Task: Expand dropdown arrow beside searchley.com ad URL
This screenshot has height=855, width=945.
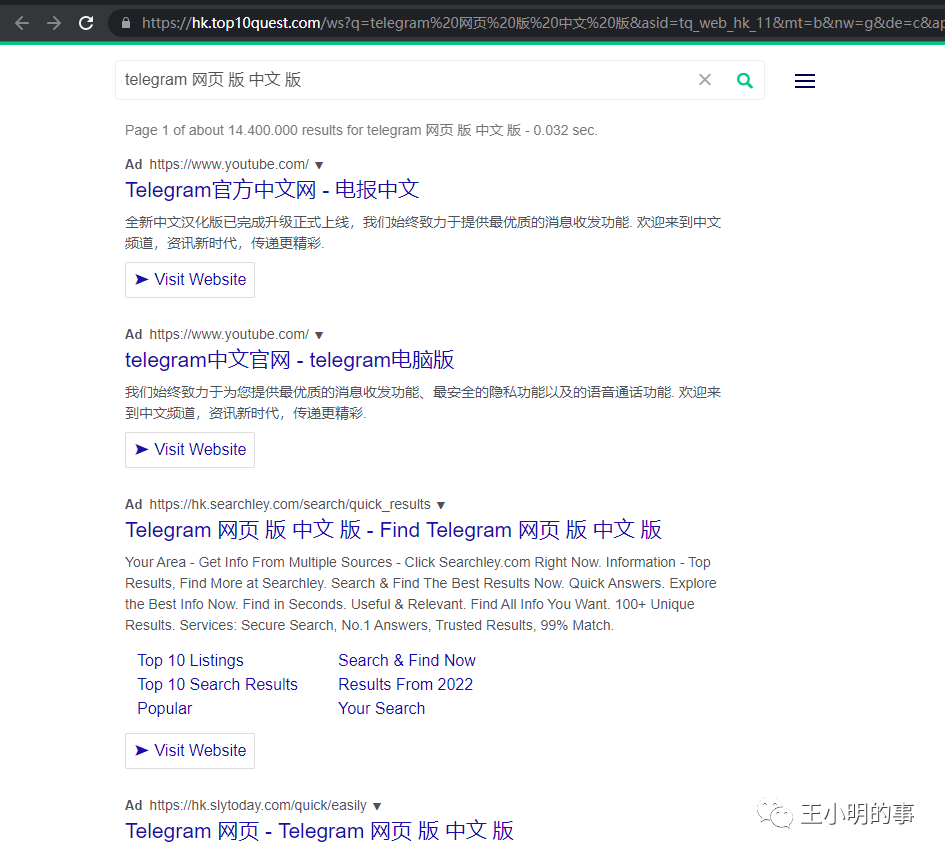Action: click(x=441, y=505)
